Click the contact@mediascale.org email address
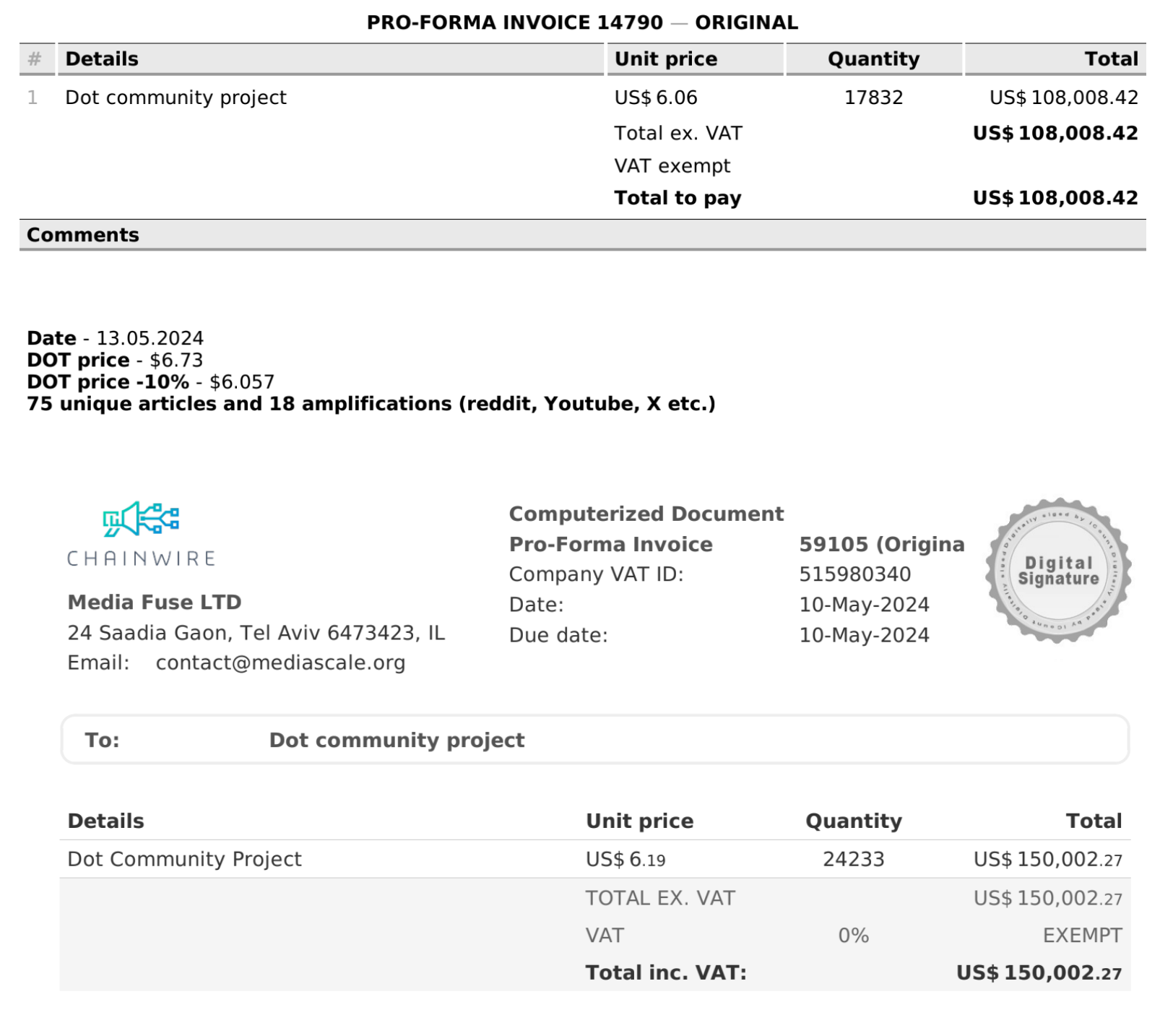1173x1036 pixels. (280, 662)
